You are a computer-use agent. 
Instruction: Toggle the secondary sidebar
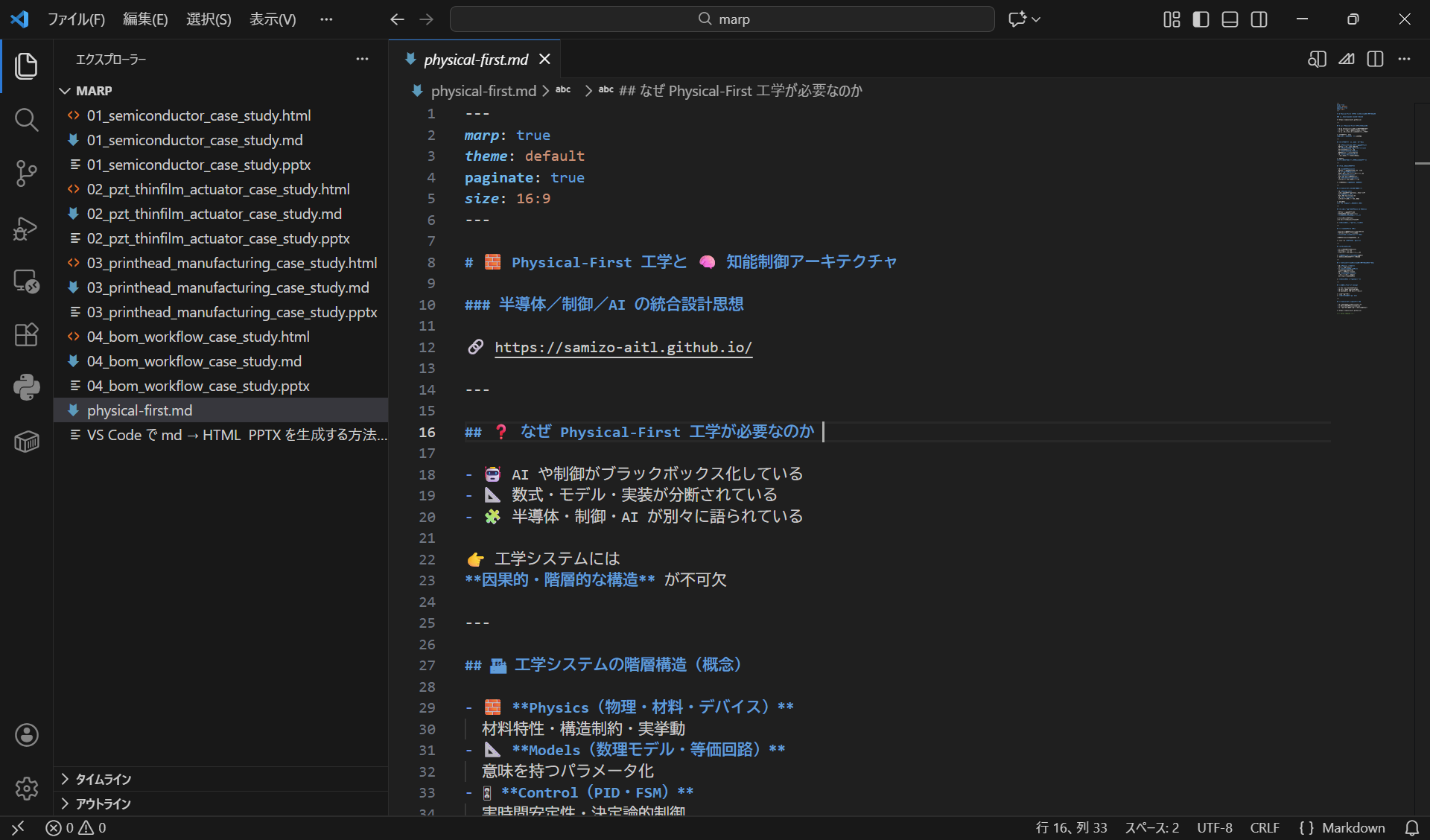(1259, 19)
